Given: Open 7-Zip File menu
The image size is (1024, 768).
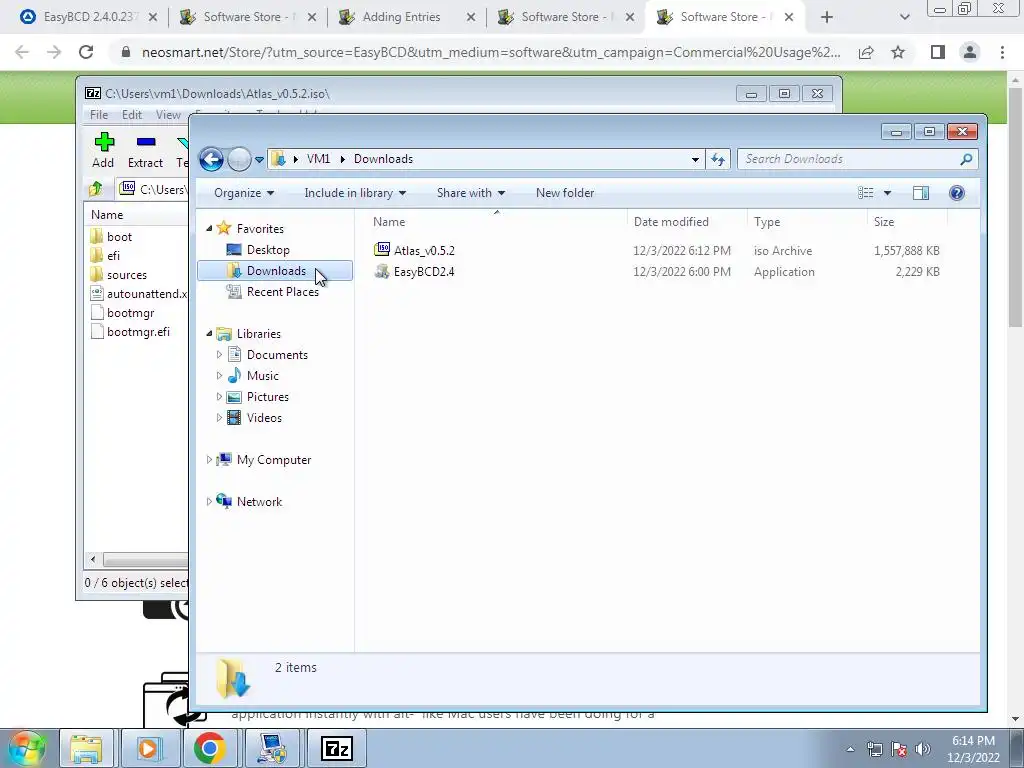Looking at the screenshot, I should pos(99,115).
